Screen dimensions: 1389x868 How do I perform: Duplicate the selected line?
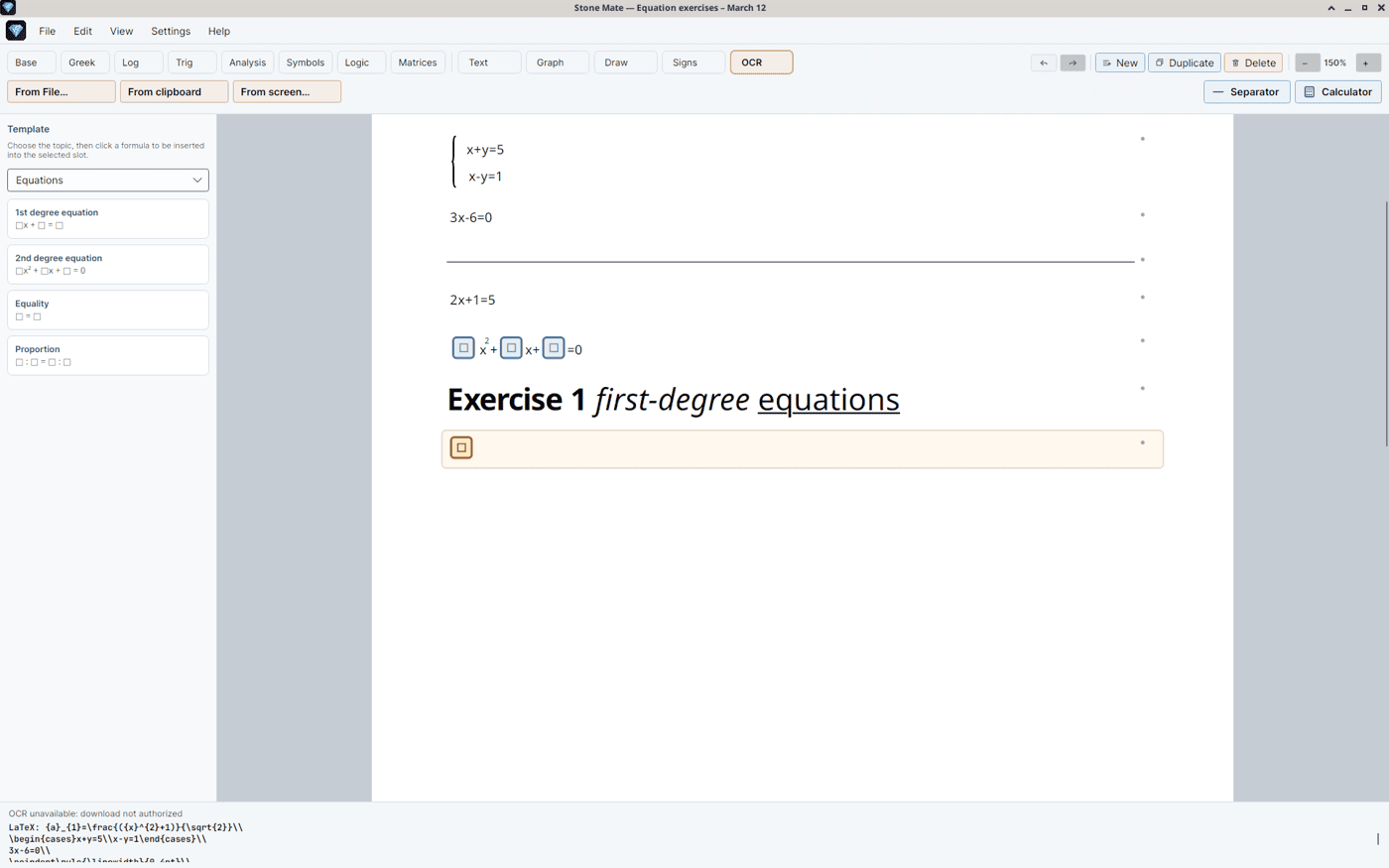coord(1185,62)
